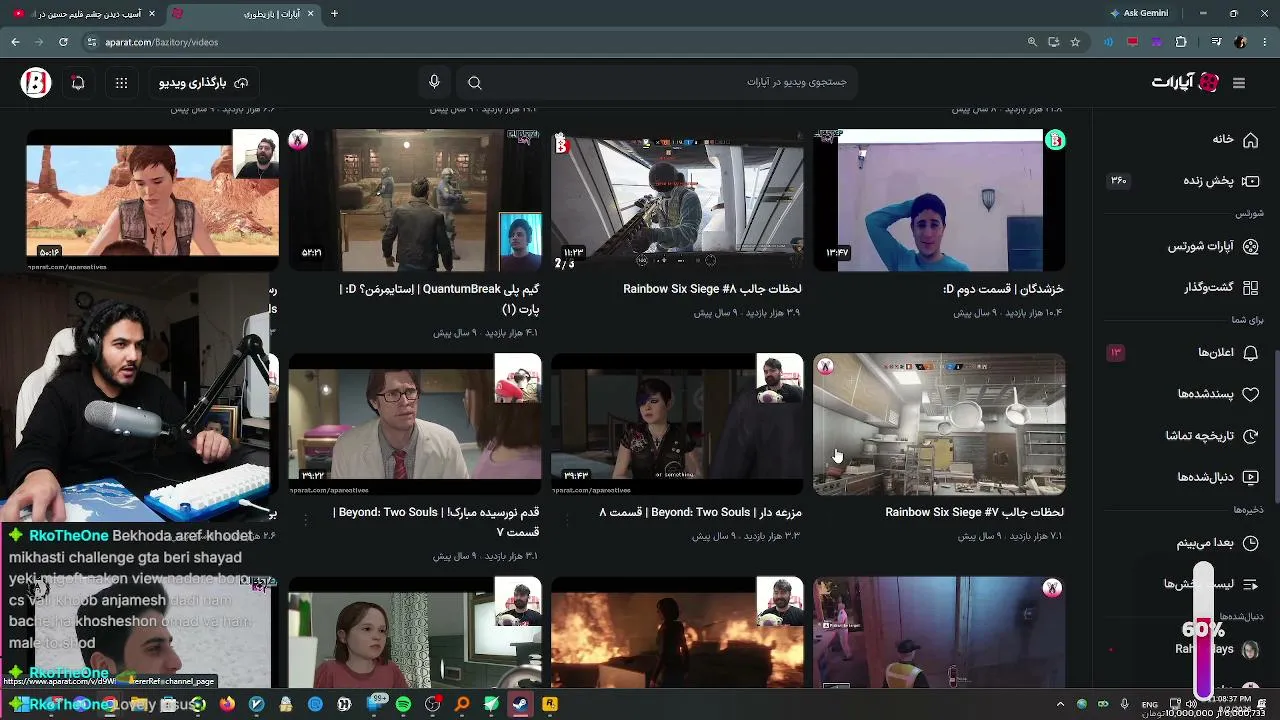Click the بارگذاری ویدیو upload button
1280x720 pixels.
203,83
